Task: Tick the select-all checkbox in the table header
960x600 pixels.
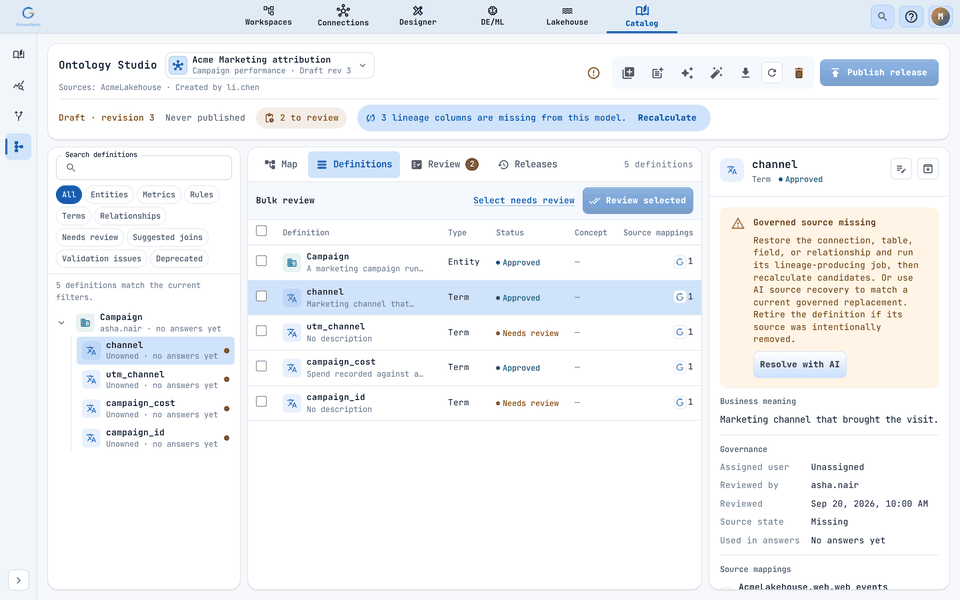Action: (261, 231)
